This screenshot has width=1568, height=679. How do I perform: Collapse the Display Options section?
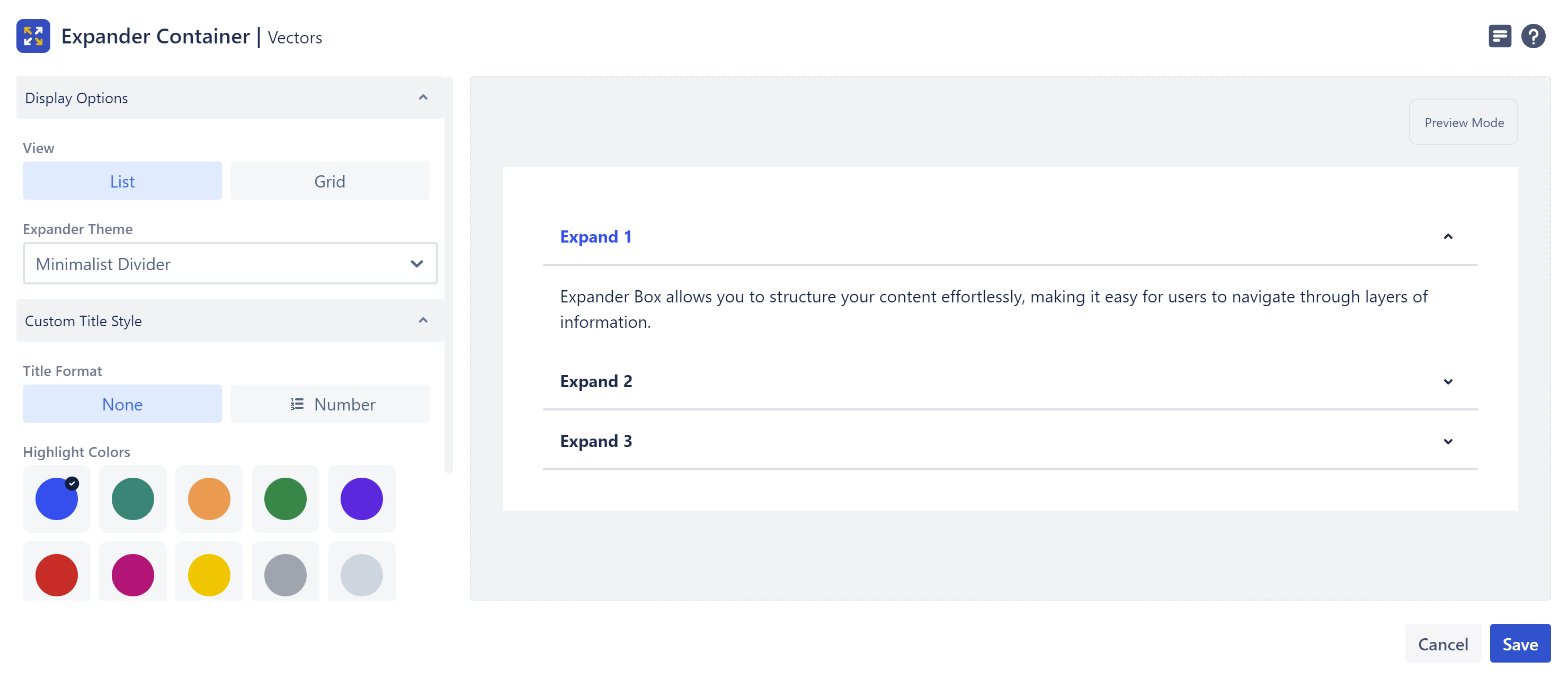click(424, 97)
